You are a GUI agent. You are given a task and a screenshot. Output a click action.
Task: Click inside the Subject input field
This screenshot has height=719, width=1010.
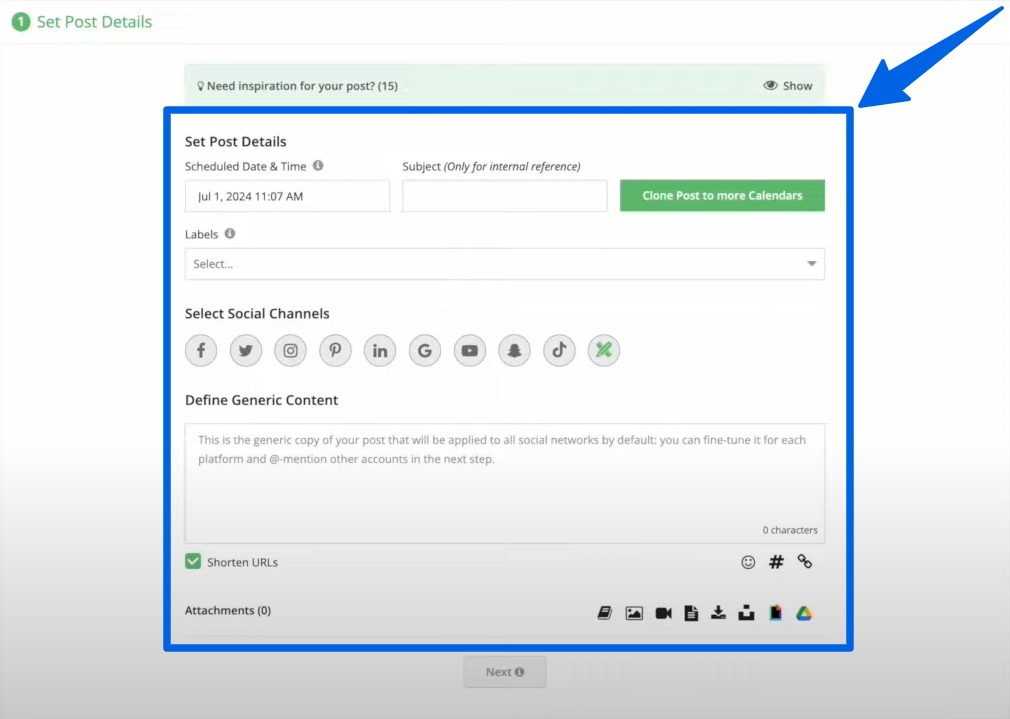tap(504, 196)
